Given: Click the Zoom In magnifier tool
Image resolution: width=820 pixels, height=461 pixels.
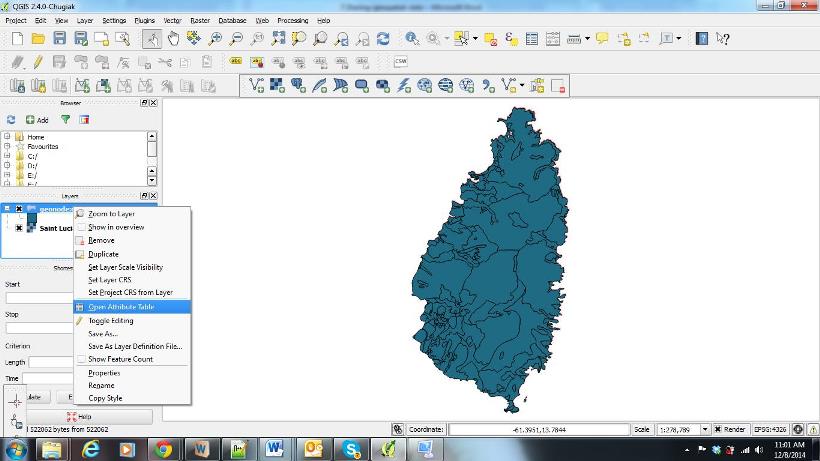Looking at the screenshot, I should pyautogui.click(x=215, y=39).
